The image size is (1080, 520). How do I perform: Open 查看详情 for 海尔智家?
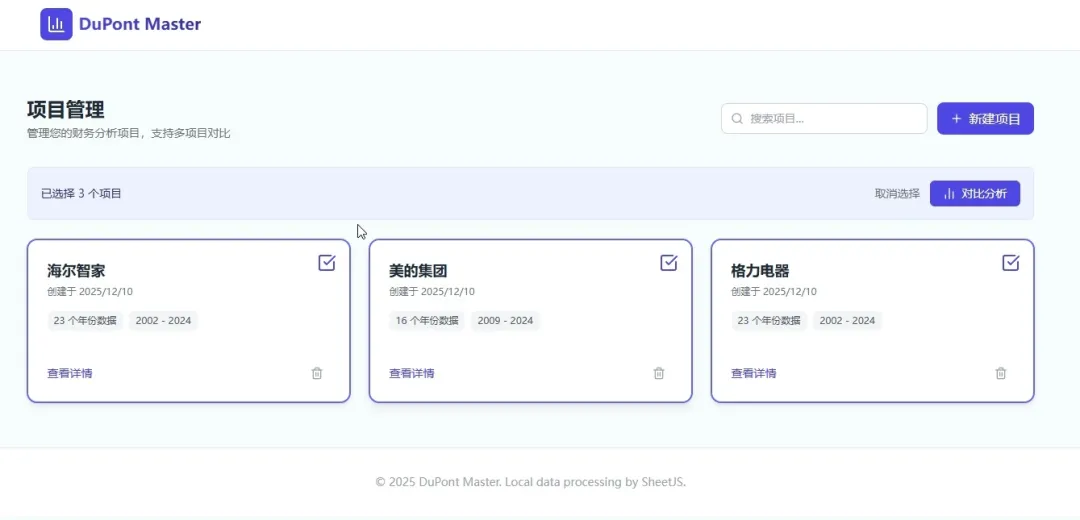pyautogui.click(x=70, y=373)
